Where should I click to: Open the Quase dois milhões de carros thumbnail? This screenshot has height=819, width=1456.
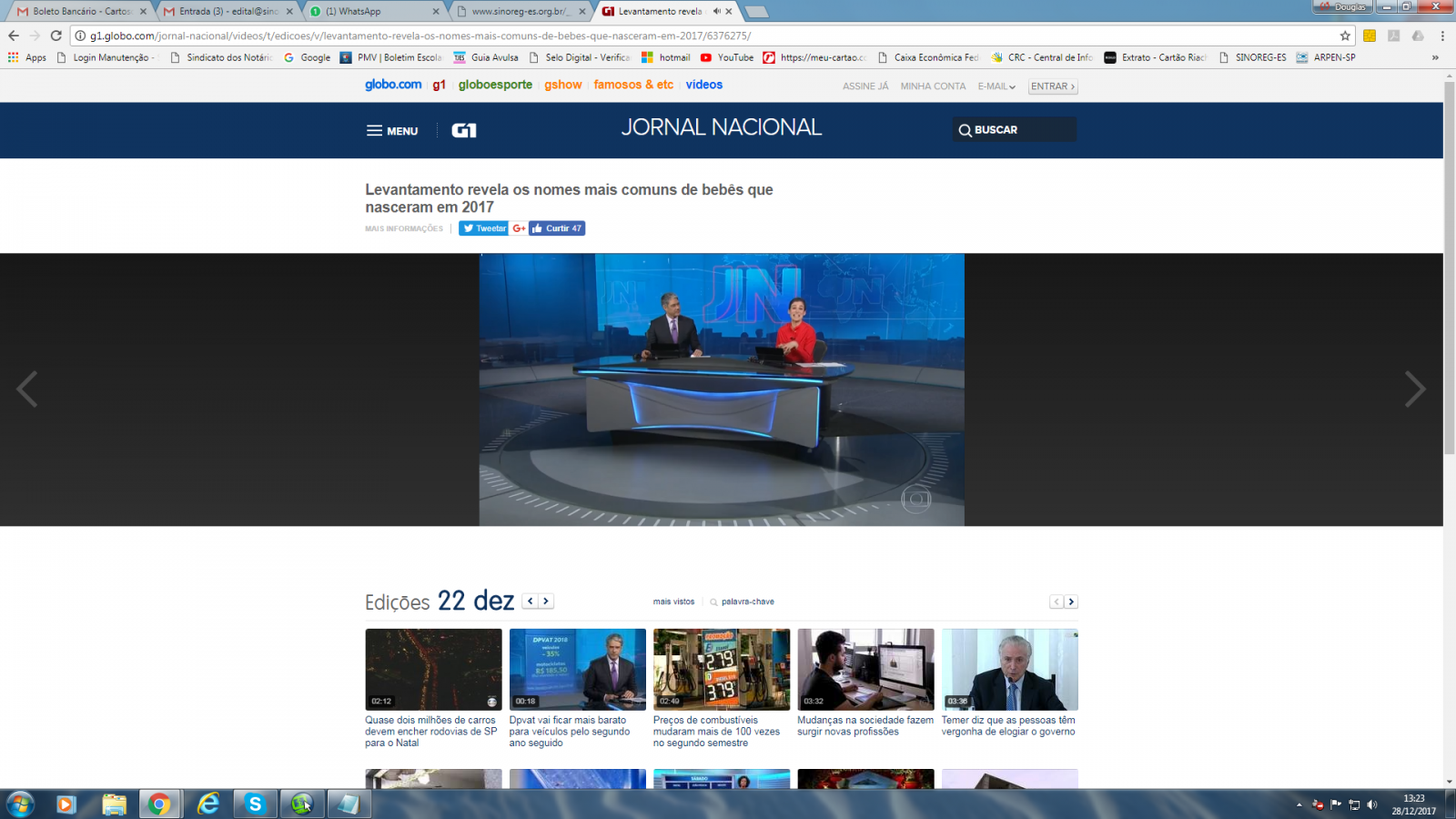[x=433, y=669]
